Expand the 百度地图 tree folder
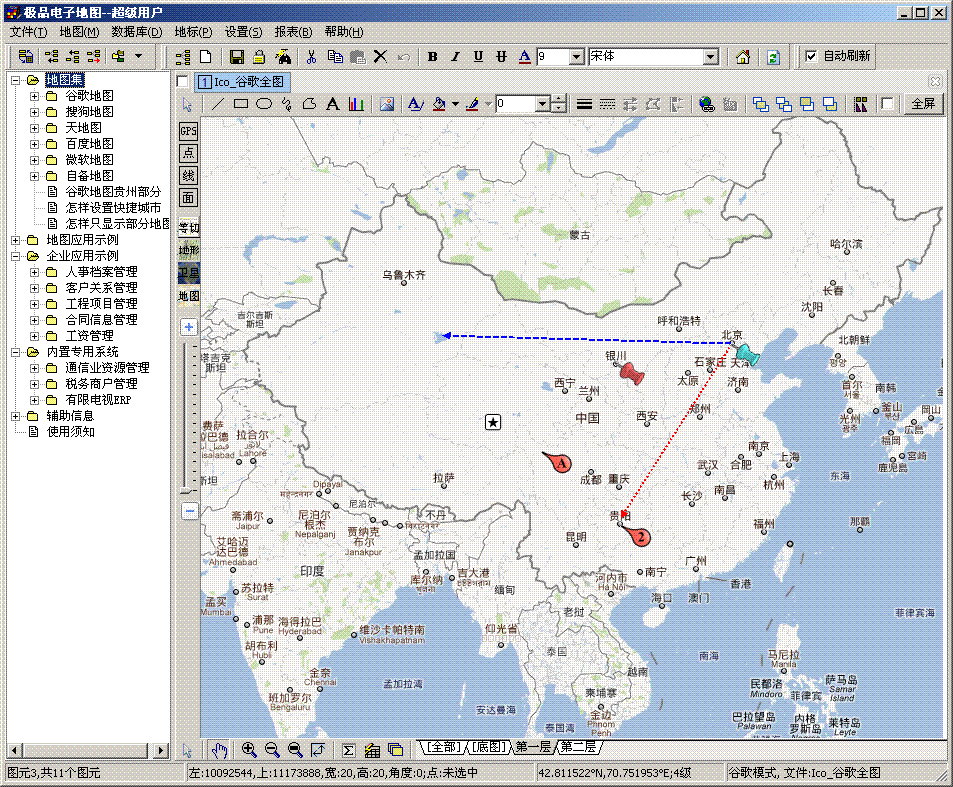 coord(35,144)
